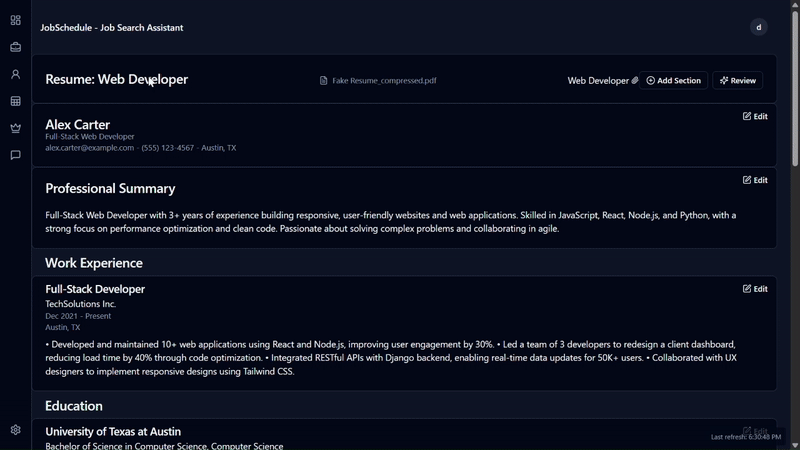The image size is (800, 450).
Task: Open the chat bubble icon in sidebar
Action: 15,155
